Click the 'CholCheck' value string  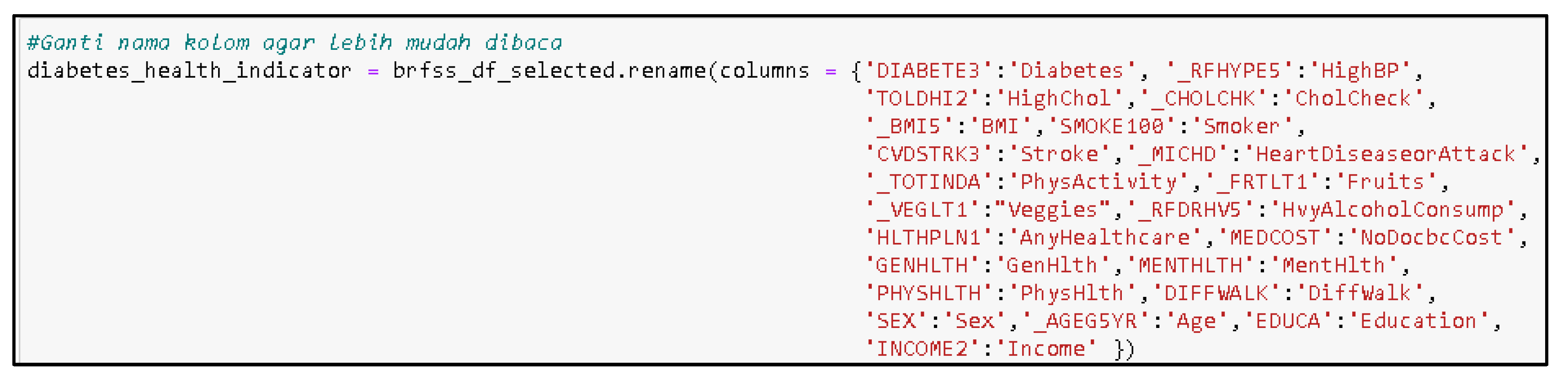pyautogui.click(x=1353, y=99)
